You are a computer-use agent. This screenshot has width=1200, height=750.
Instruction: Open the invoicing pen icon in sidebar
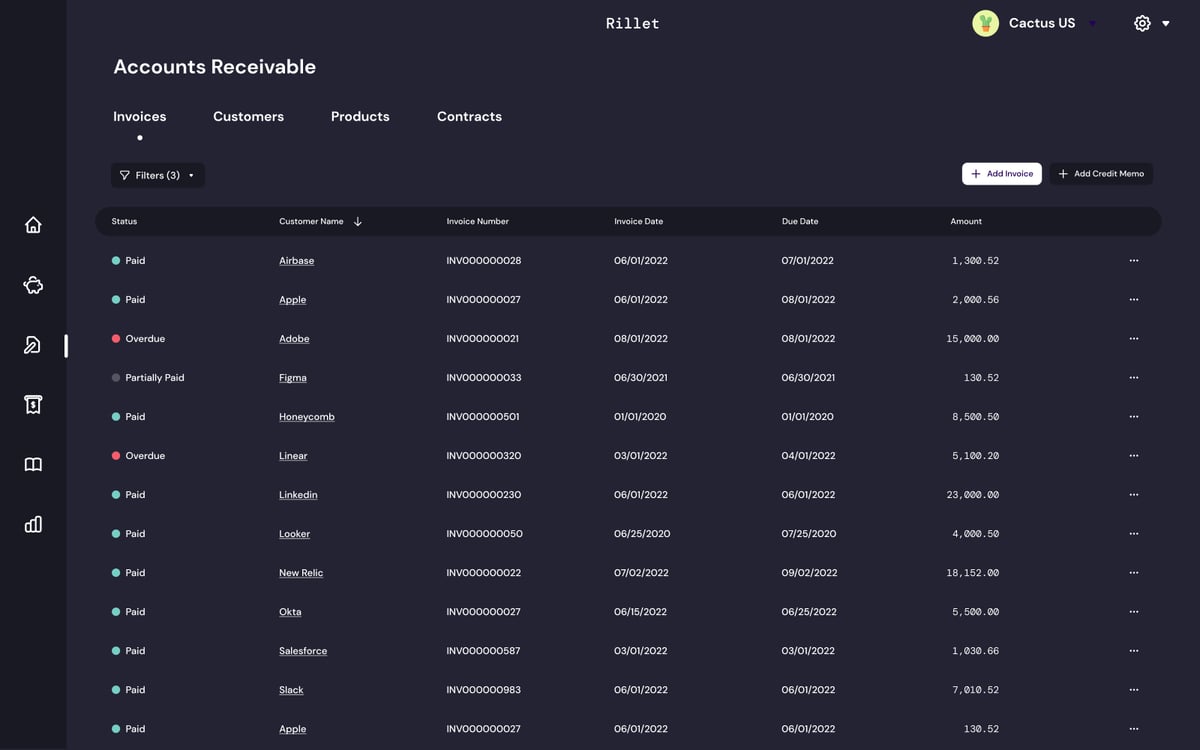coord(33,344)
